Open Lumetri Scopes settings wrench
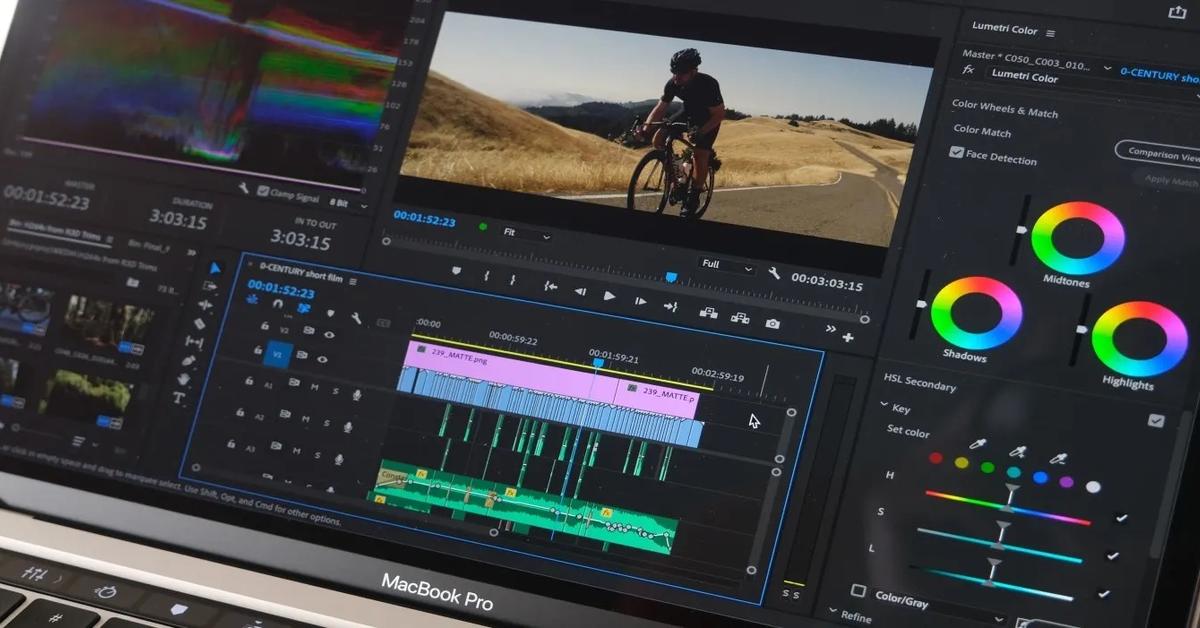This screenshot has height=628, width=1200. 244,187
